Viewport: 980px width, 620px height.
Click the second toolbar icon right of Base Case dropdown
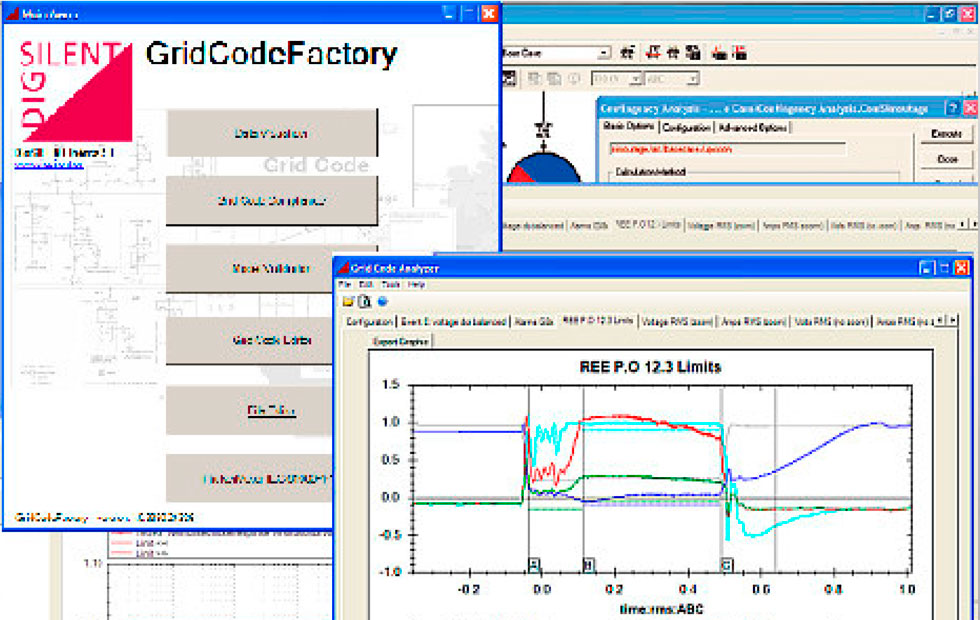pos(653,53)
